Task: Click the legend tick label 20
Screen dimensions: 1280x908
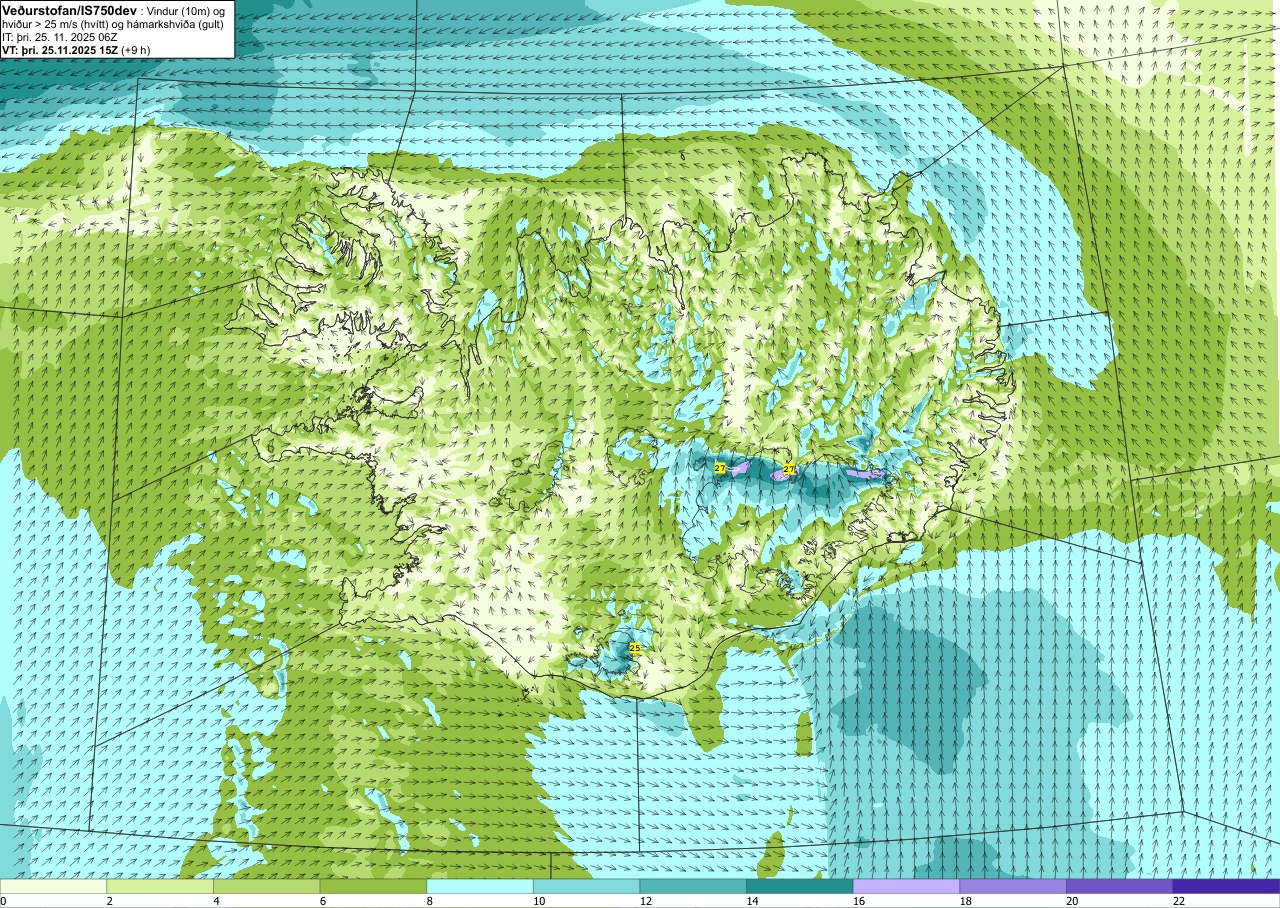Action: pyautogui.click(x=1072, y=901)
